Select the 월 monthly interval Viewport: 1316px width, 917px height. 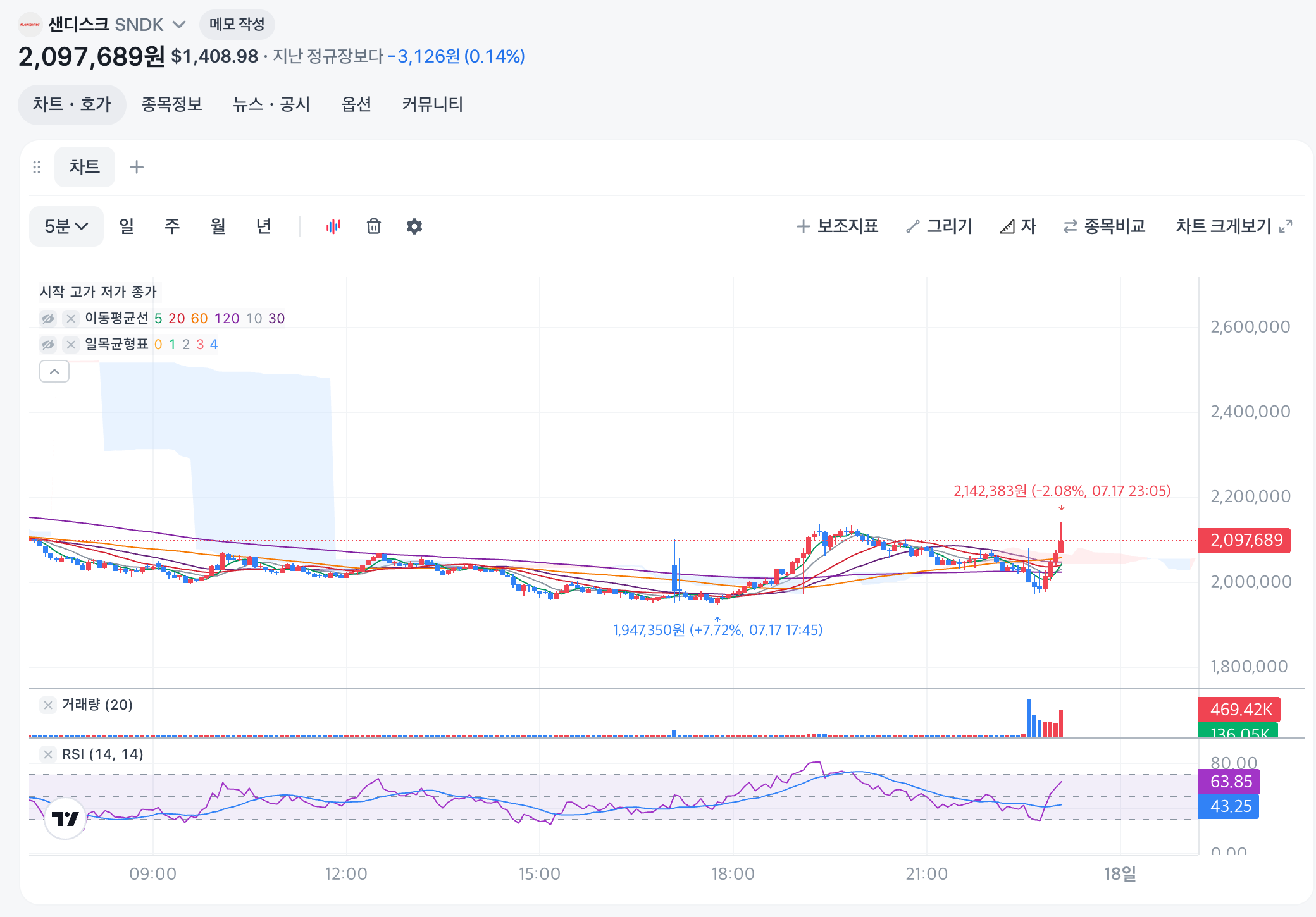pos(218,226)
